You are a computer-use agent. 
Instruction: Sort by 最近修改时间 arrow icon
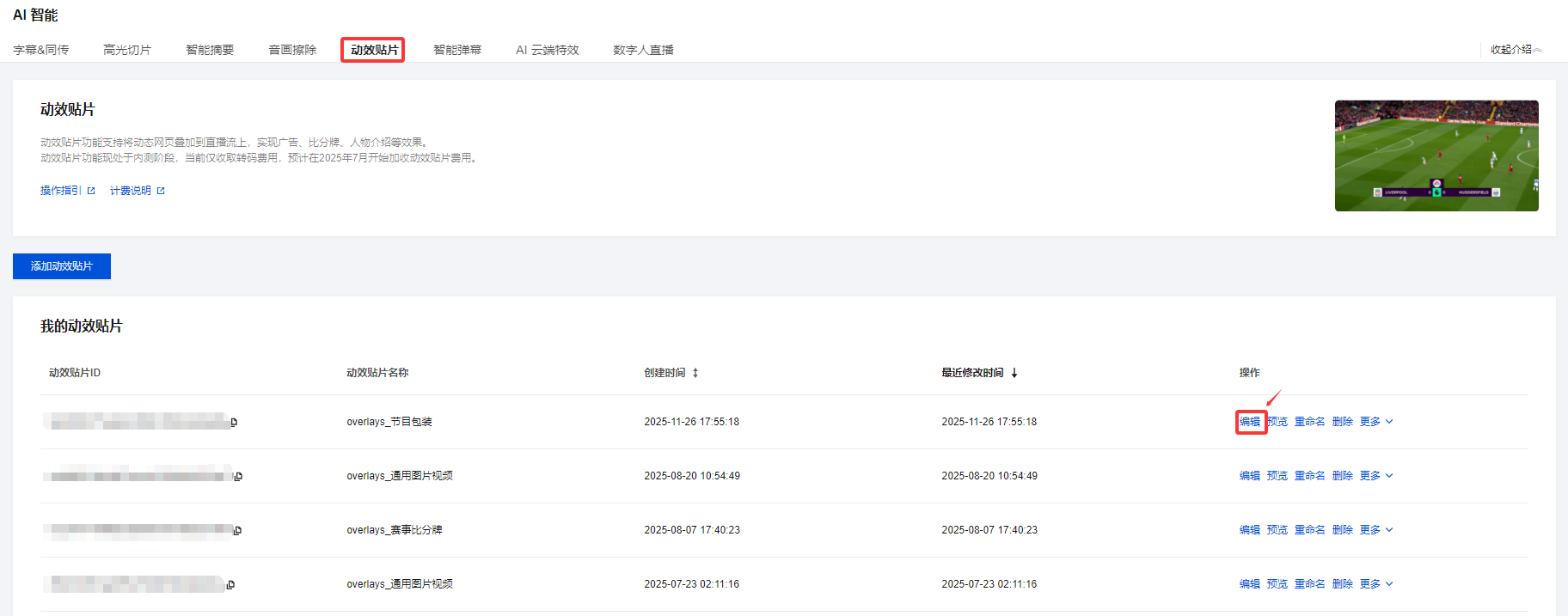tap(1014, 373)
